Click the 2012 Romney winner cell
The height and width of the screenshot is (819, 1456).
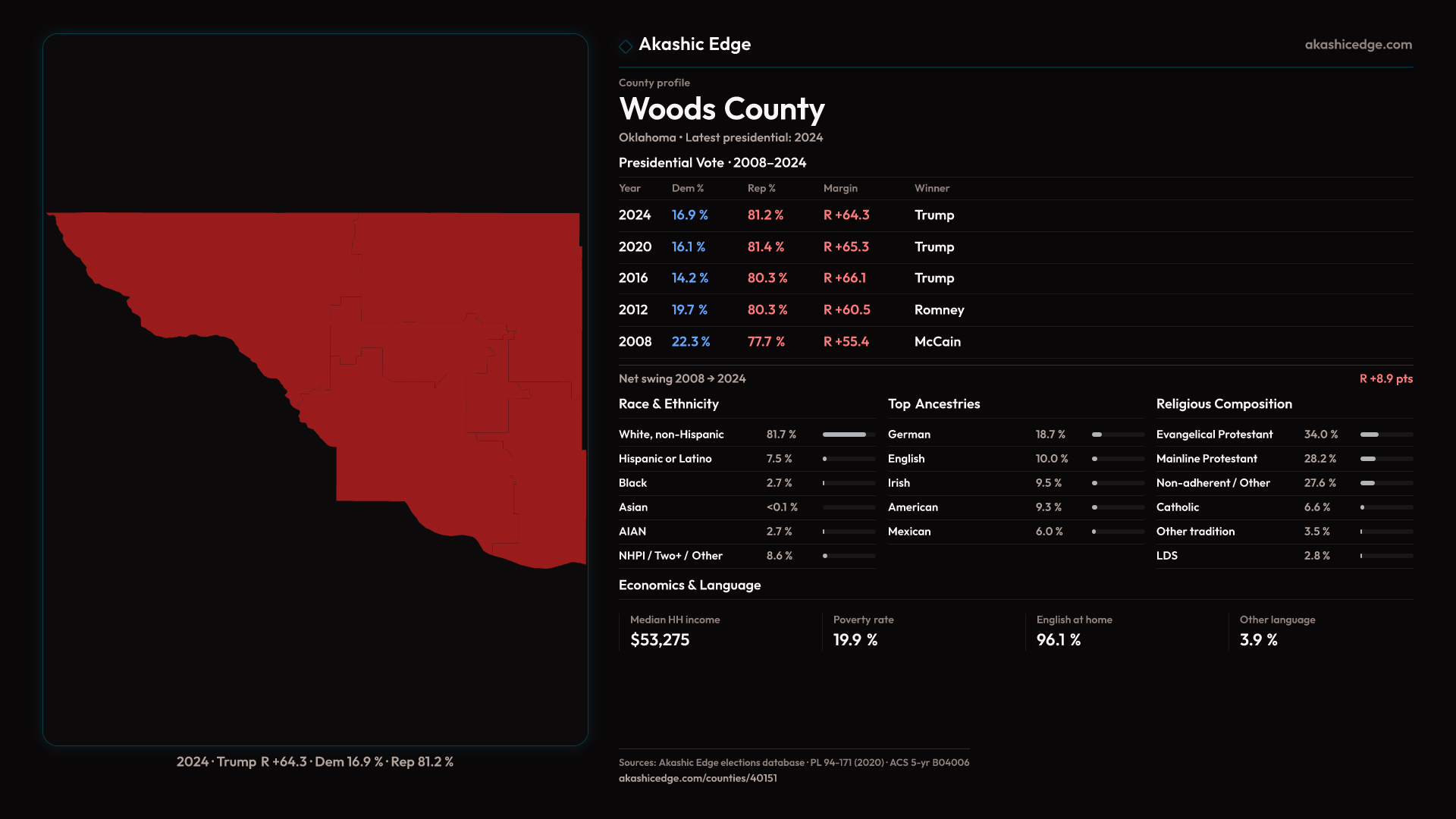[x=939, y=310]
